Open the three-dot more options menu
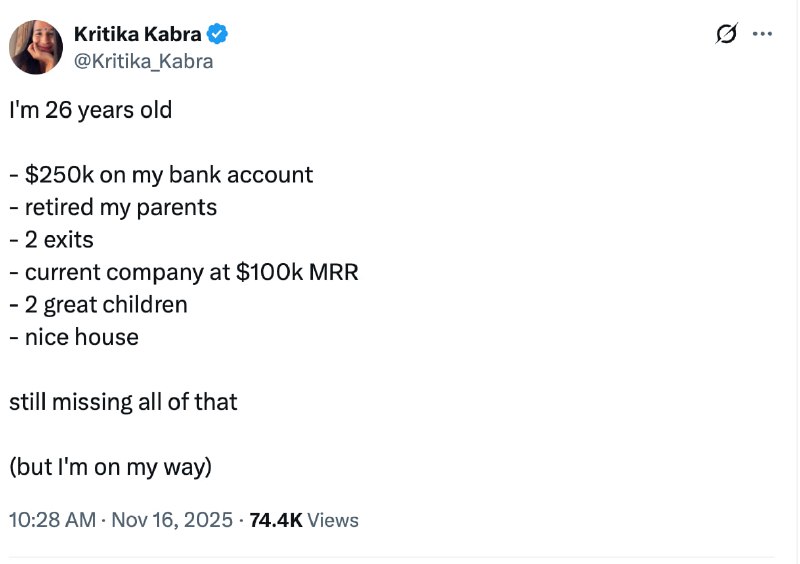800x564 pixels. (x=762, y=34)
